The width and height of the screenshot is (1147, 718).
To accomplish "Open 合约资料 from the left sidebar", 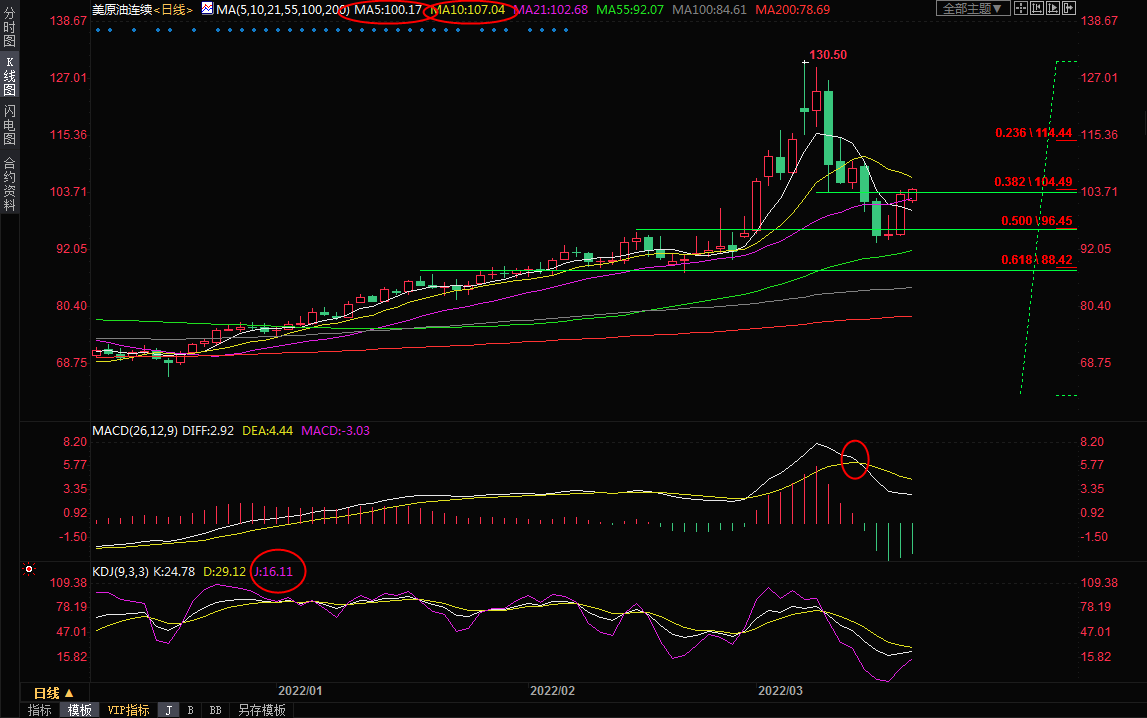I will coord(9,184).
